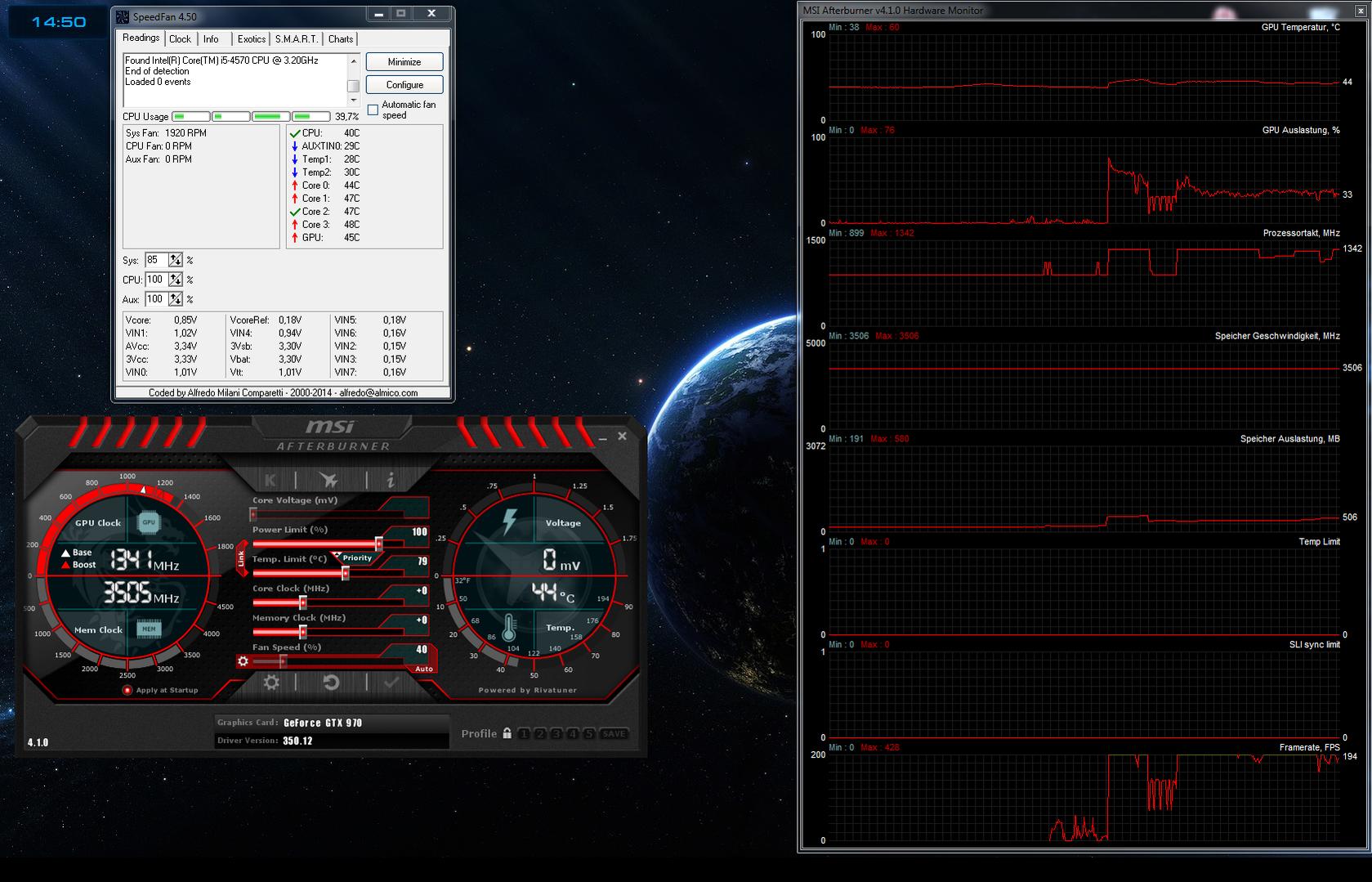The height and width of the screenshot is (882, 1372).
Task: Click the MSI logo in Afterburner
Action: (330, 428)
